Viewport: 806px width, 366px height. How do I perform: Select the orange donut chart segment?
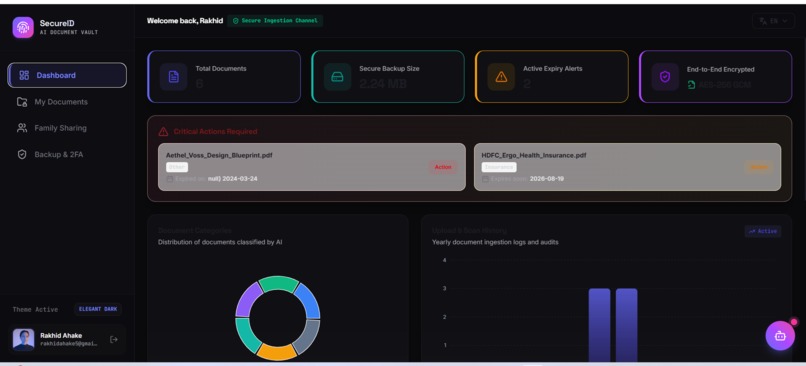[x=277, y=352]
